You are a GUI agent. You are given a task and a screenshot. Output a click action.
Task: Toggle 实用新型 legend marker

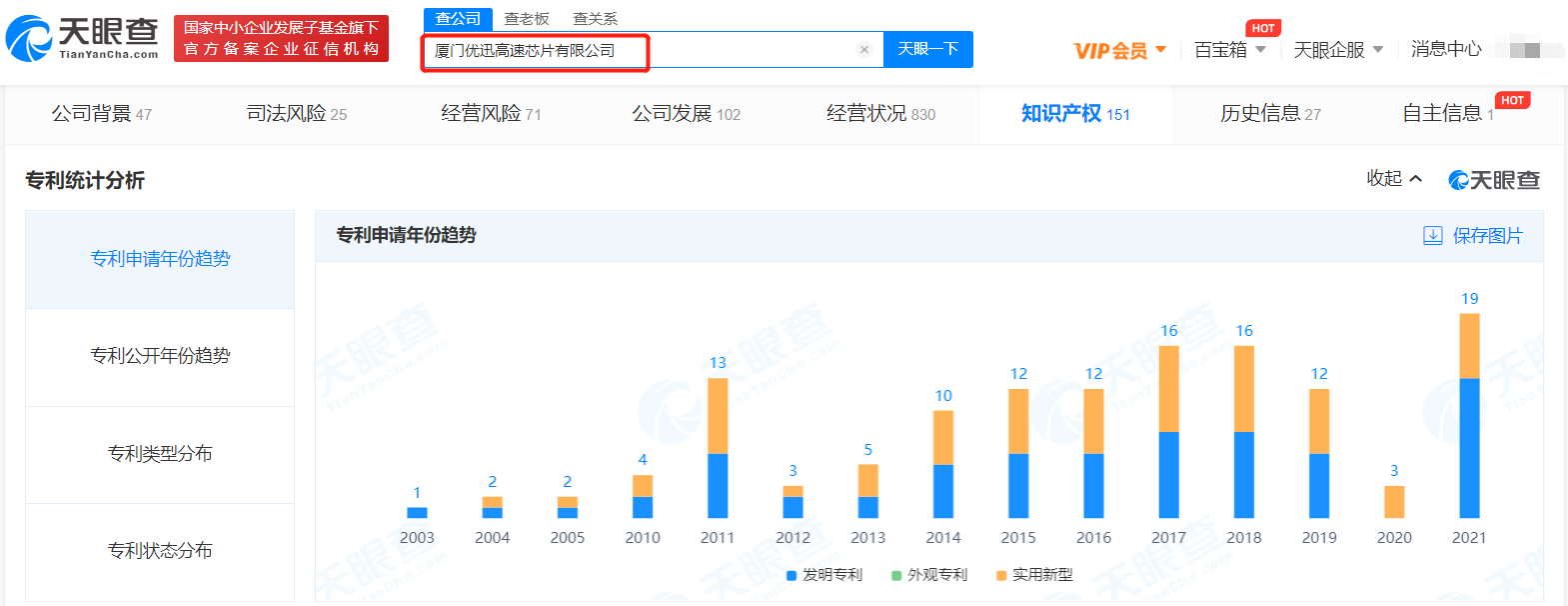tap(1001, 575)
